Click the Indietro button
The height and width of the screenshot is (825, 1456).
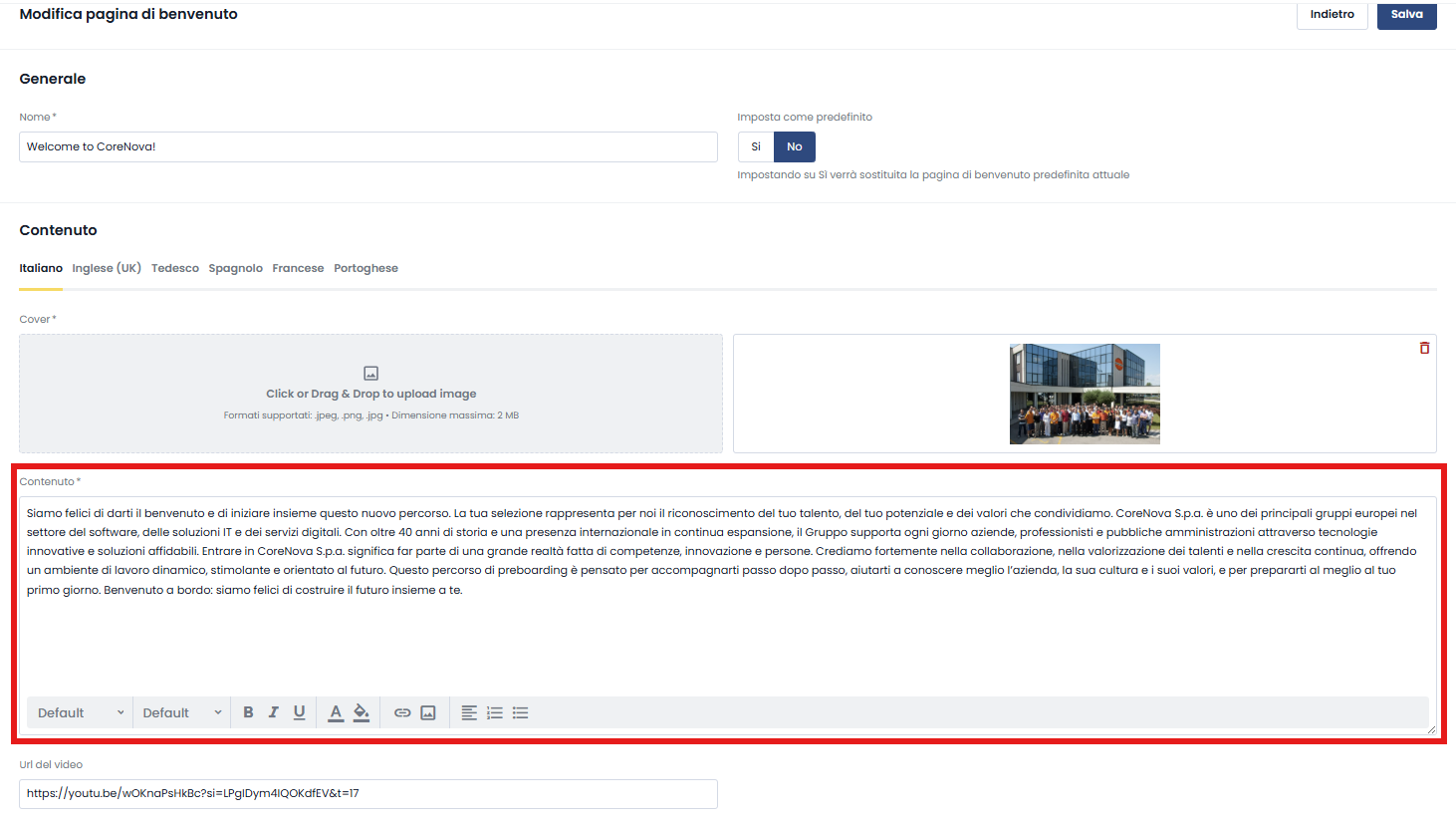pyautogui.click(x=1333, y=14)
